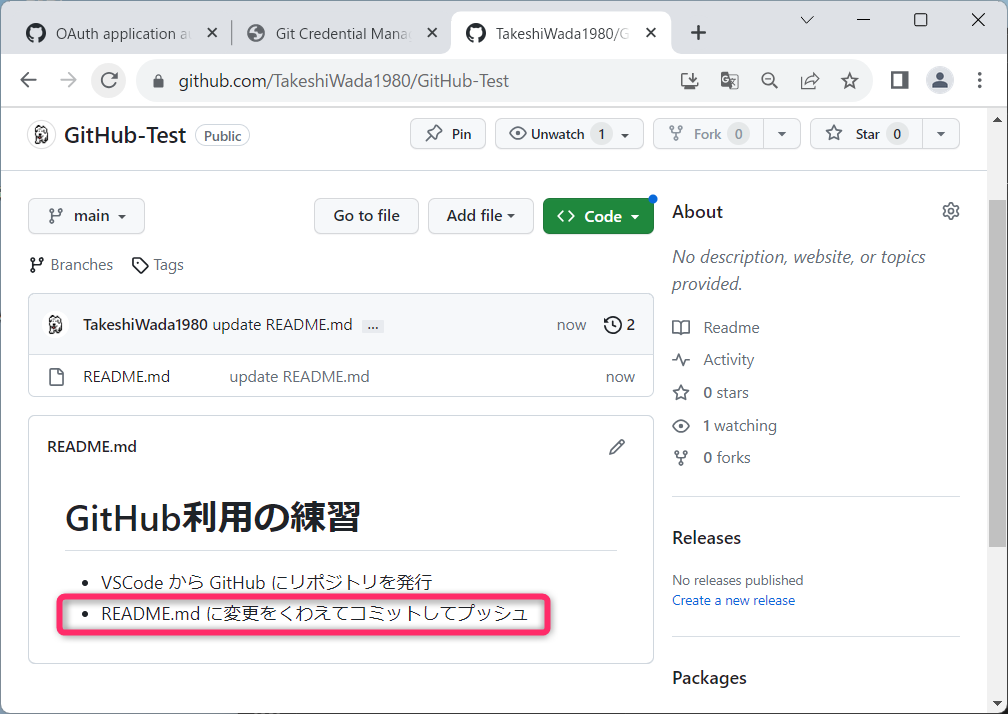
Task: Open the Chrome side panel icon
Action: [x=899, y=81]
